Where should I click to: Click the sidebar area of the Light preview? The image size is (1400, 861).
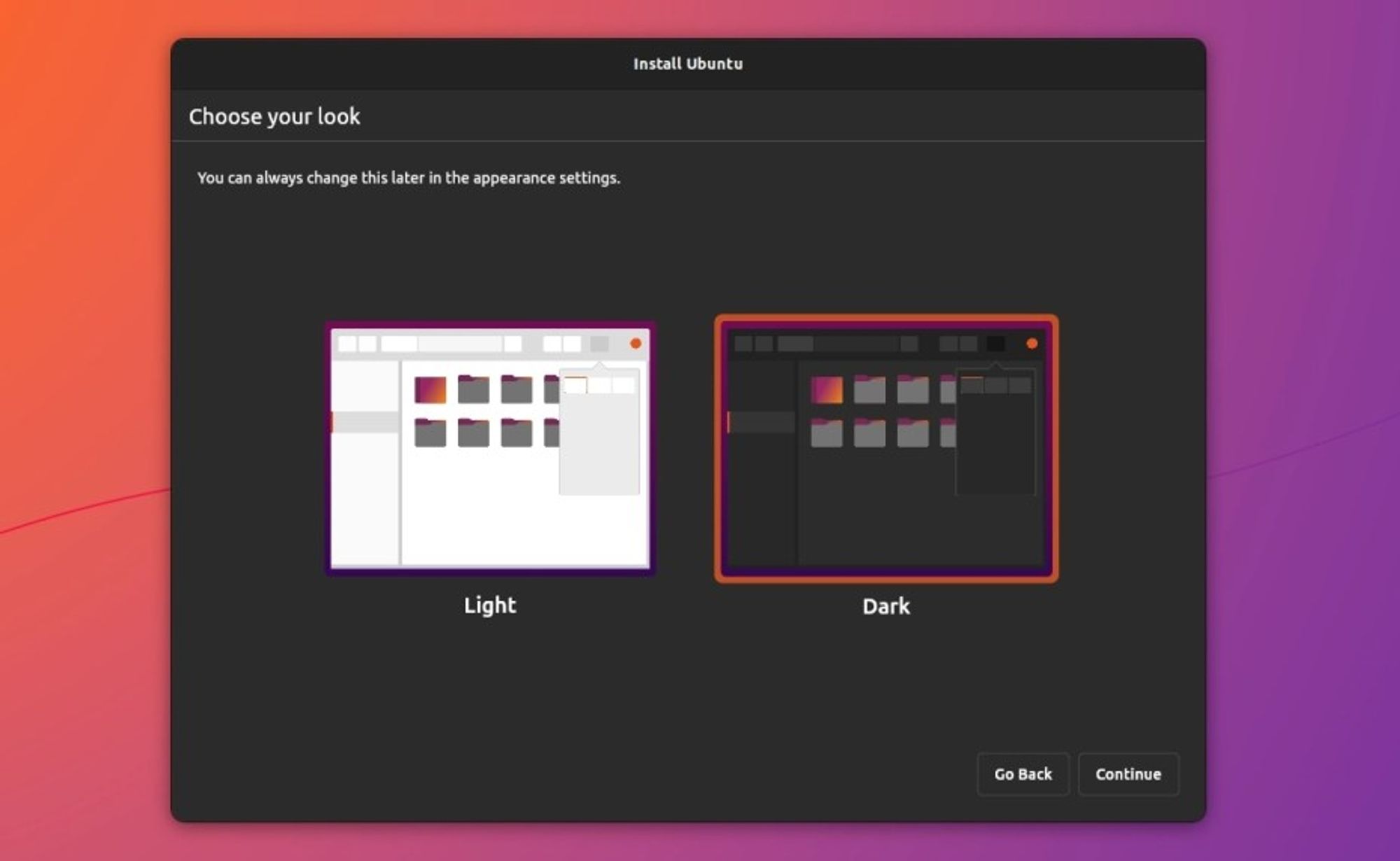click(364, 490)
